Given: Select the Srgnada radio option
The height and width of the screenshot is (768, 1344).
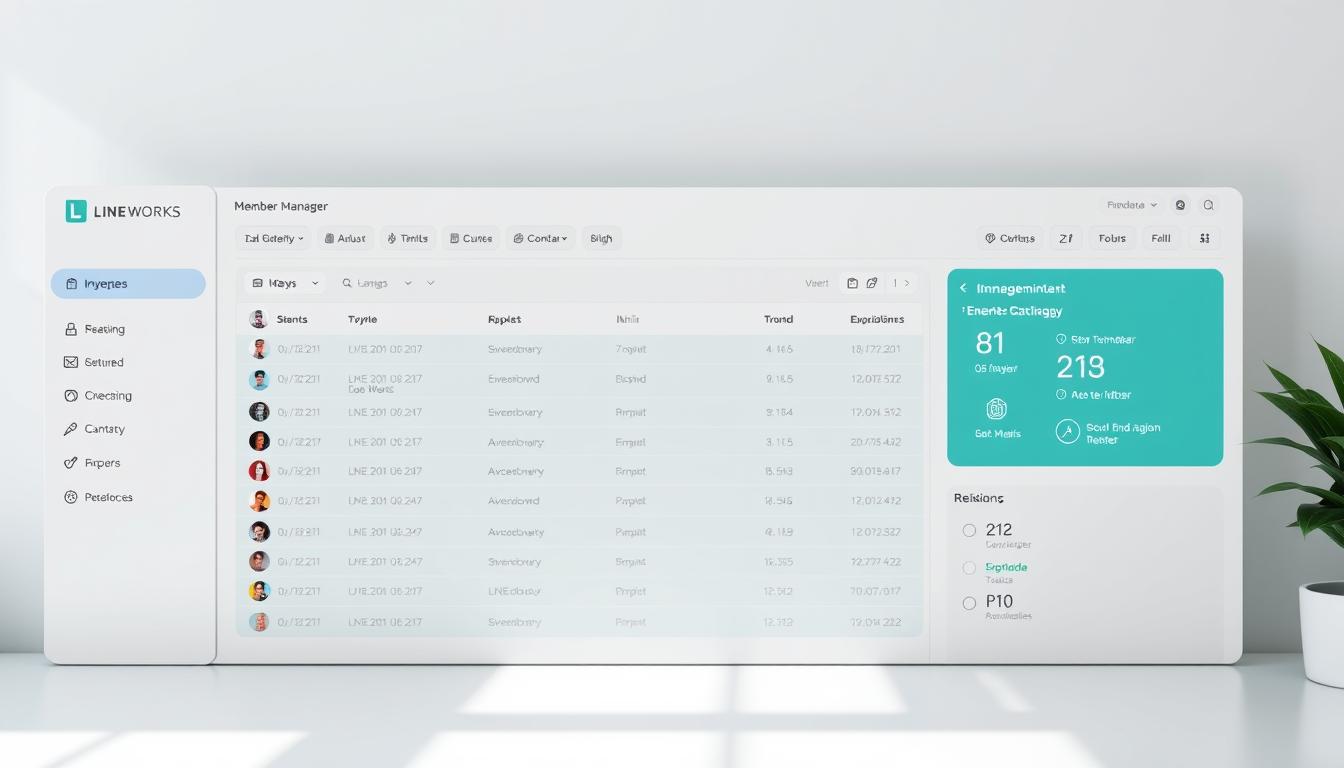Looking at the screenshot, I should coord(969,568).
